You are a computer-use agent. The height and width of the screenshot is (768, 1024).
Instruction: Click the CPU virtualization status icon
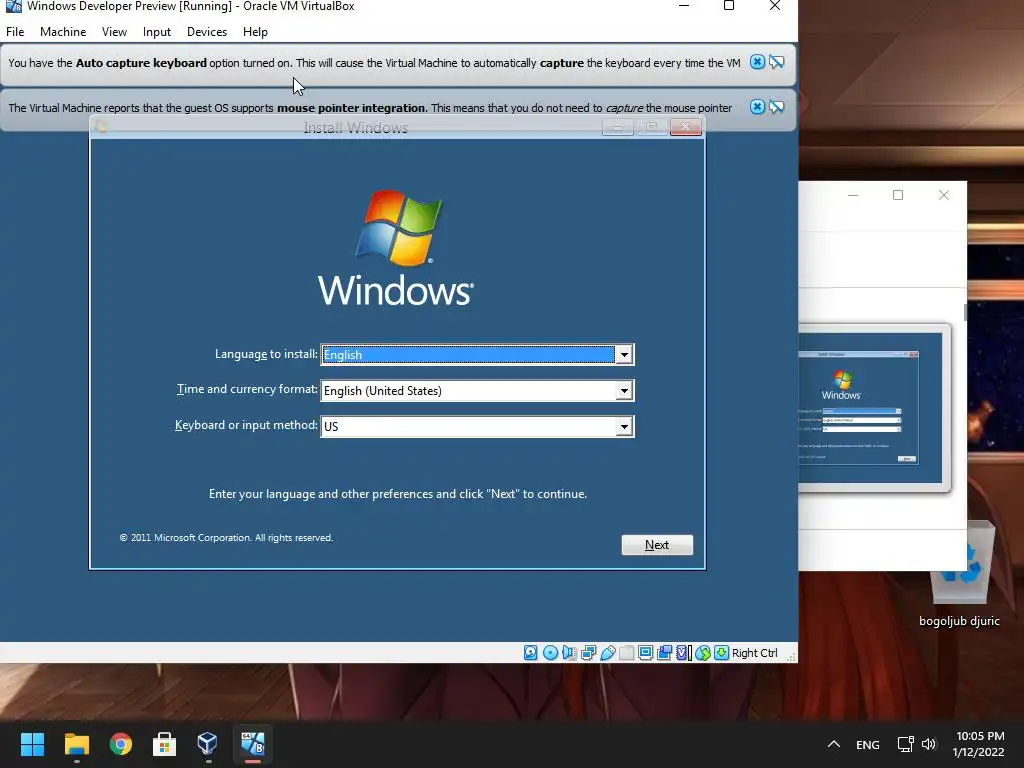pyautogui.click(x=683, y=652)
